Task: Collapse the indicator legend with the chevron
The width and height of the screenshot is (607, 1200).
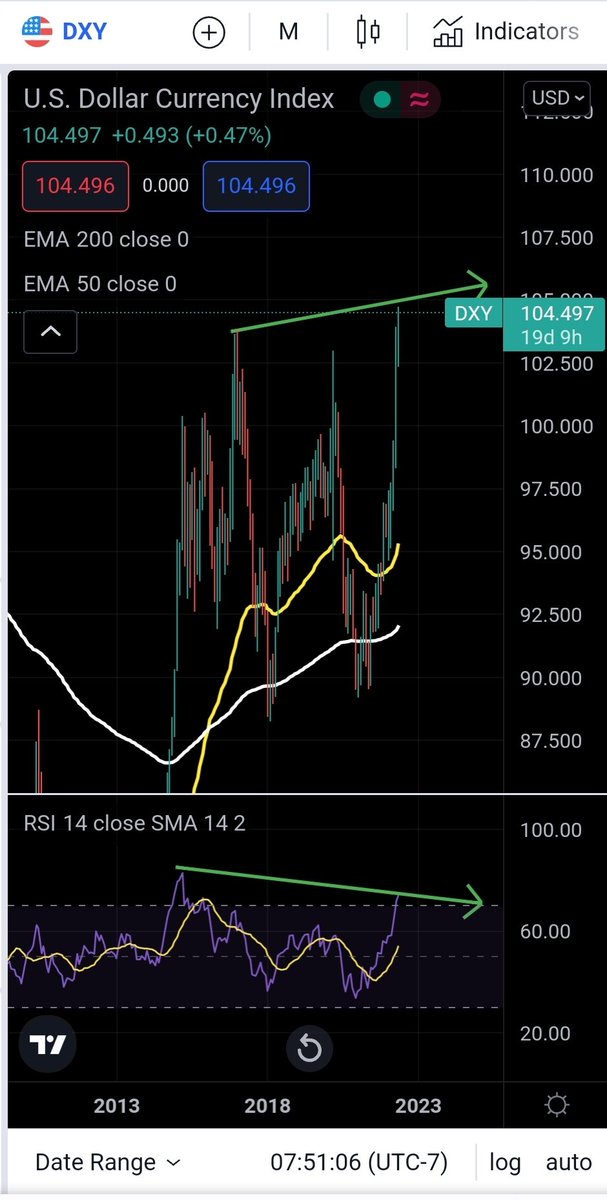Action: coord(50,332)
